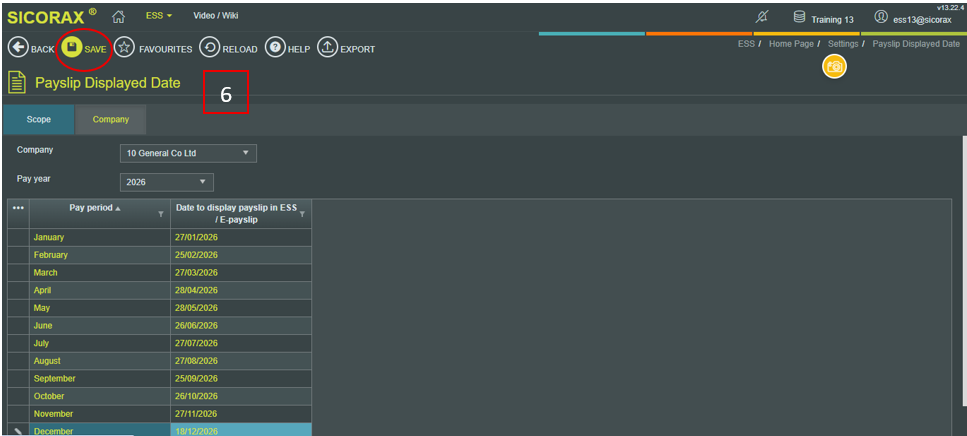
Task: Click the database icon beside Training 13
Action: pyautogui.click(x=799, y=17)
